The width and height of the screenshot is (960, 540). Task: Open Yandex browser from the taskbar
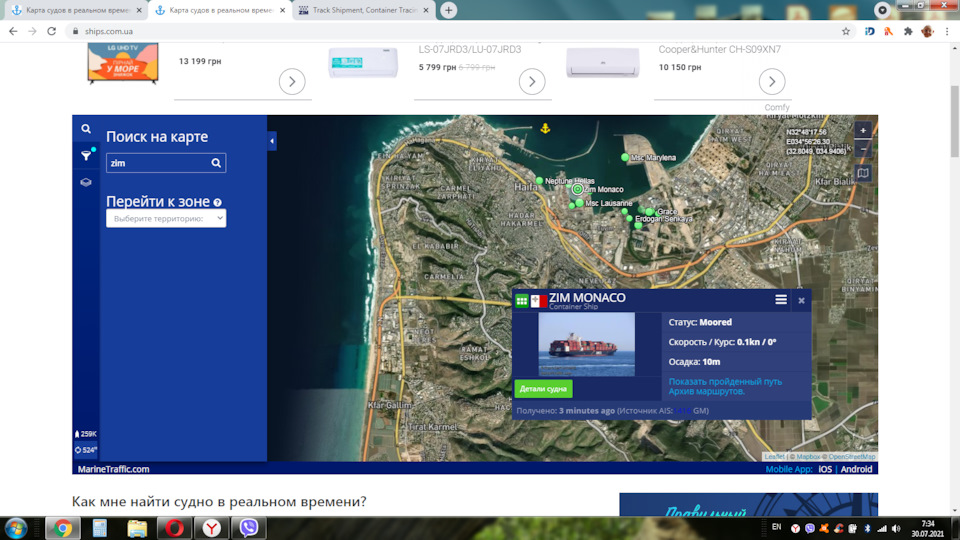coord(211,528)
